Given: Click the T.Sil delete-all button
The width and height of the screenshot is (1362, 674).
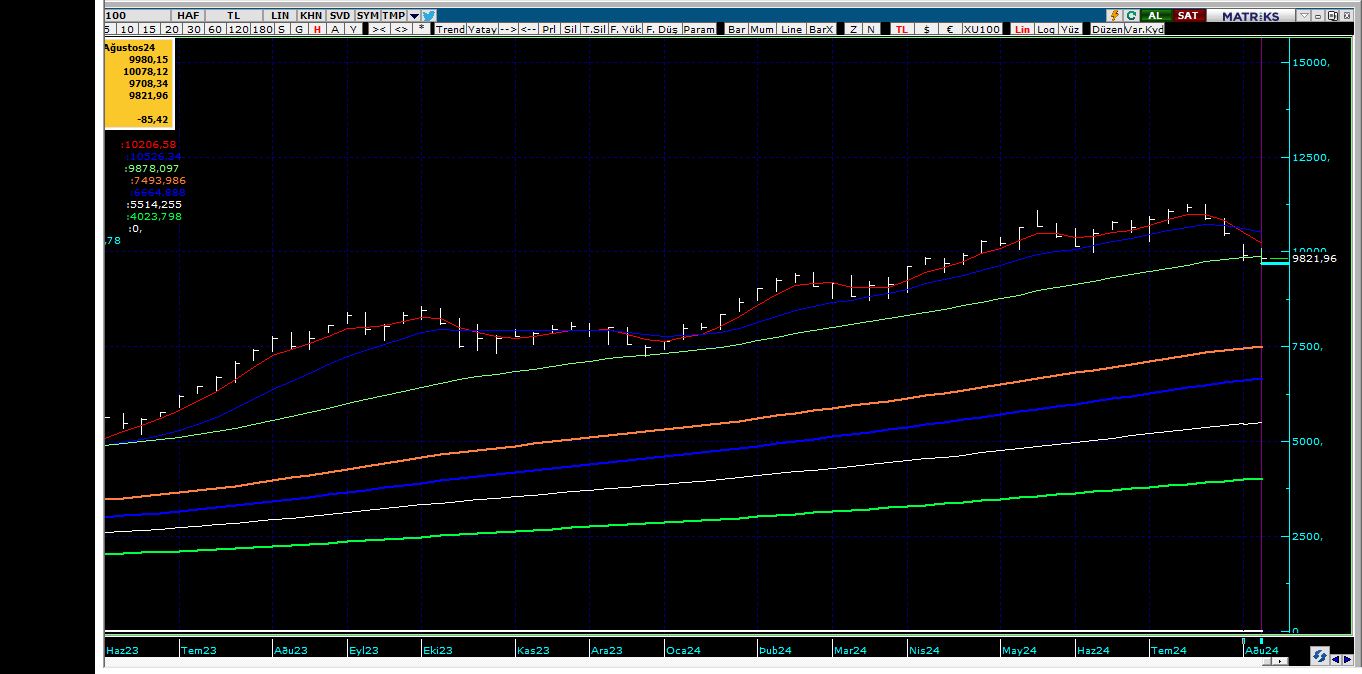Looking at the screenshot, I should pos(594,30).
